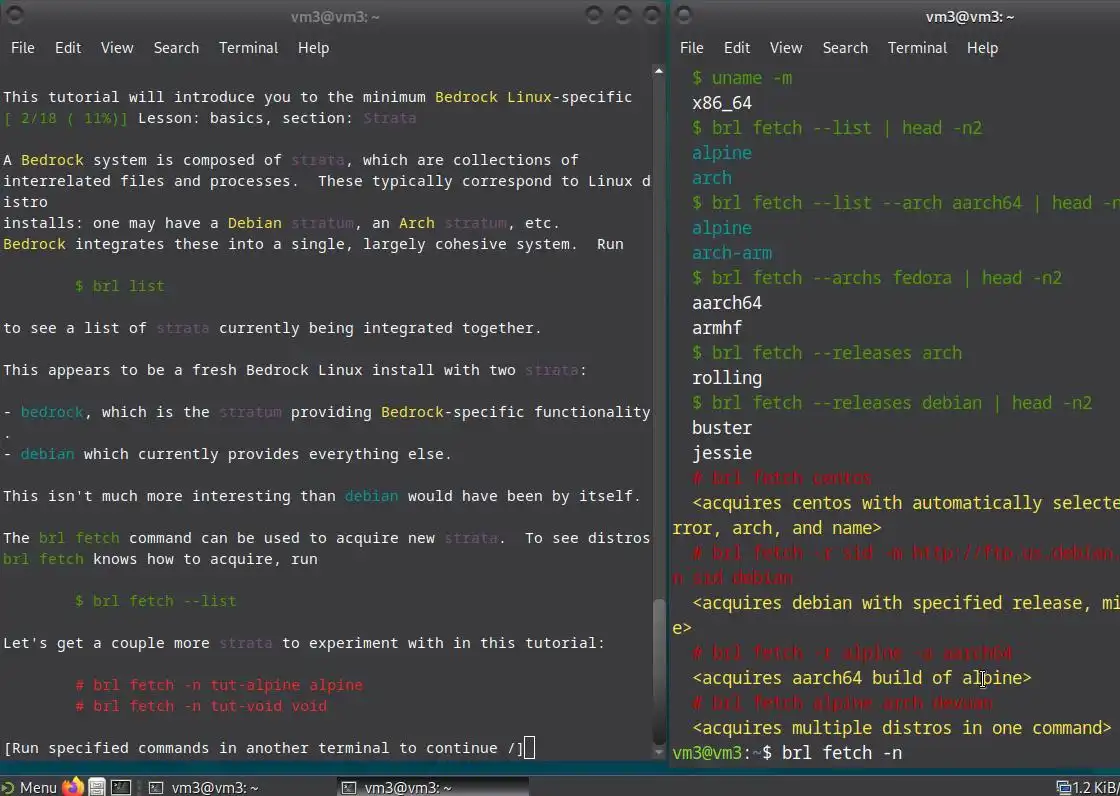The image size is (1120, 796).
Task: Click the '$ uname -m' command line
Action: click(742, 78)
